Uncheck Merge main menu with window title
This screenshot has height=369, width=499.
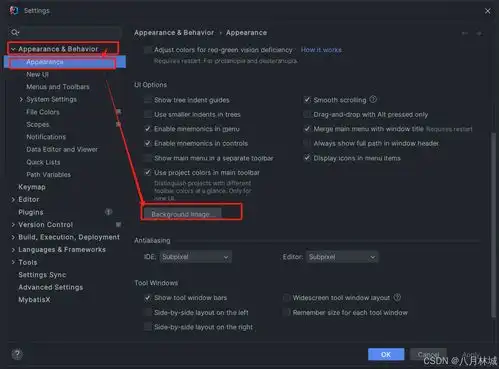pos(307,129)
